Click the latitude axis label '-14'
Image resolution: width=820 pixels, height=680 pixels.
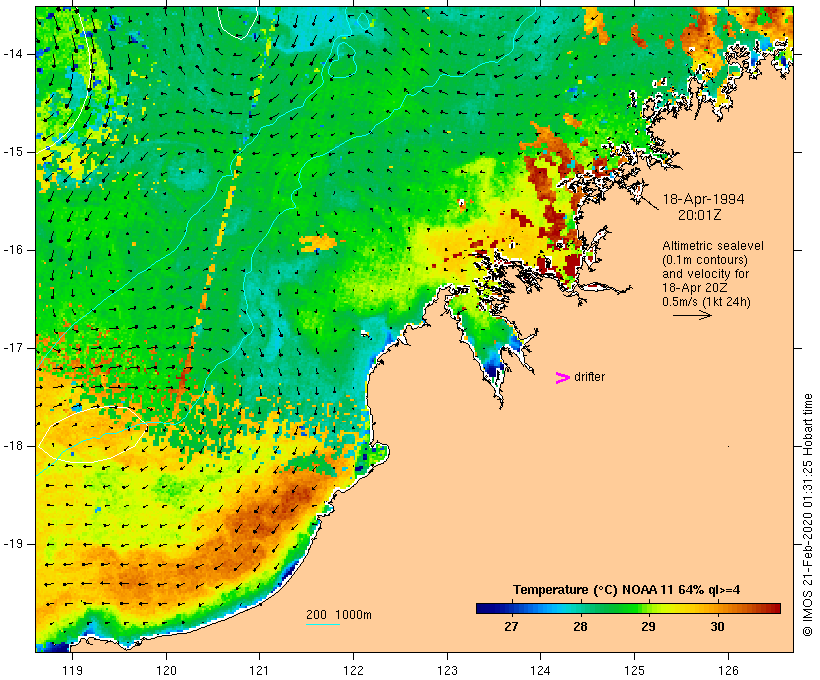pos(13,54)
